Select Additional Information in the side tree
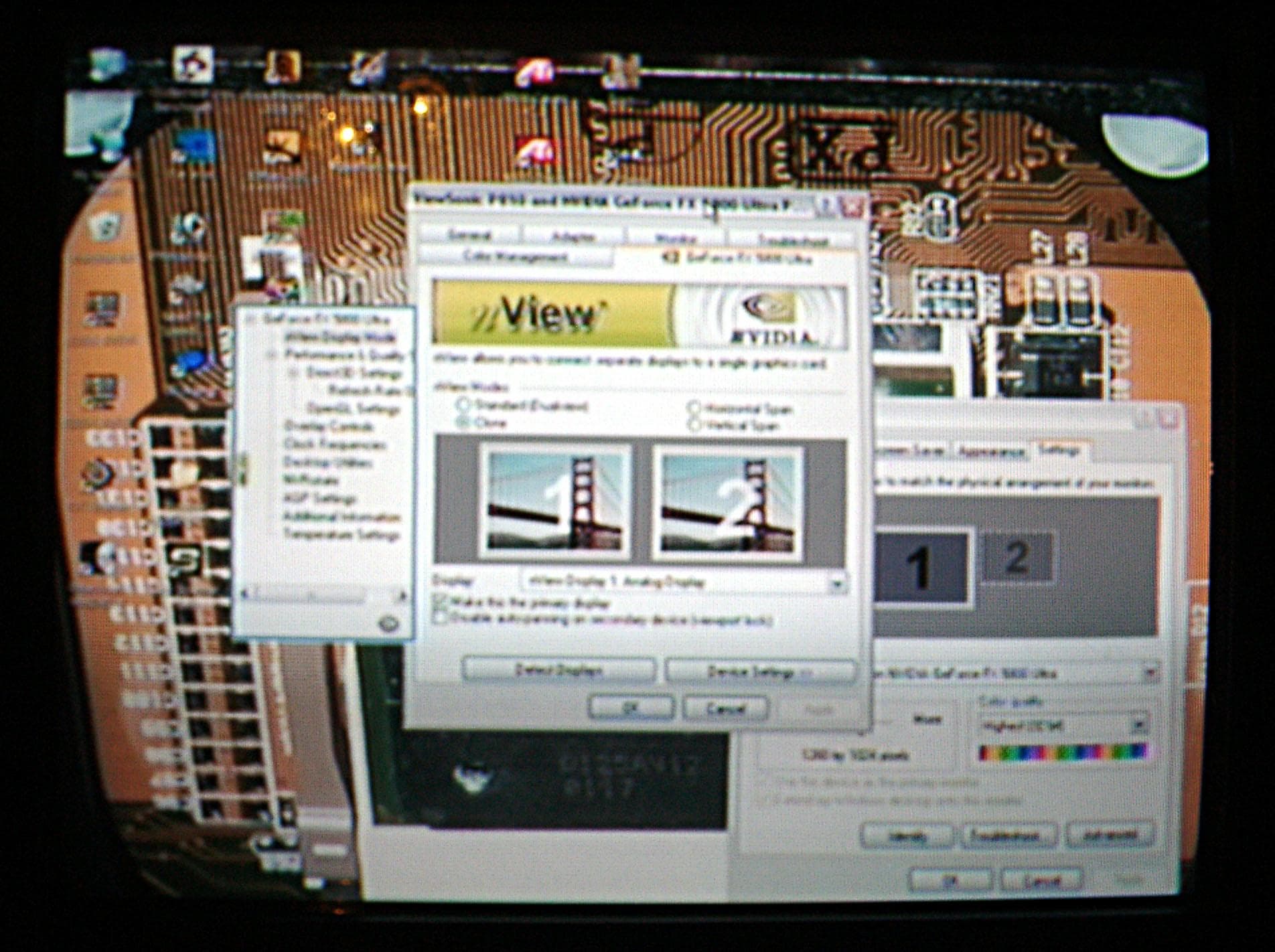Image resolution: width=1275 pixels, height=952 pixels. point(342,516)
